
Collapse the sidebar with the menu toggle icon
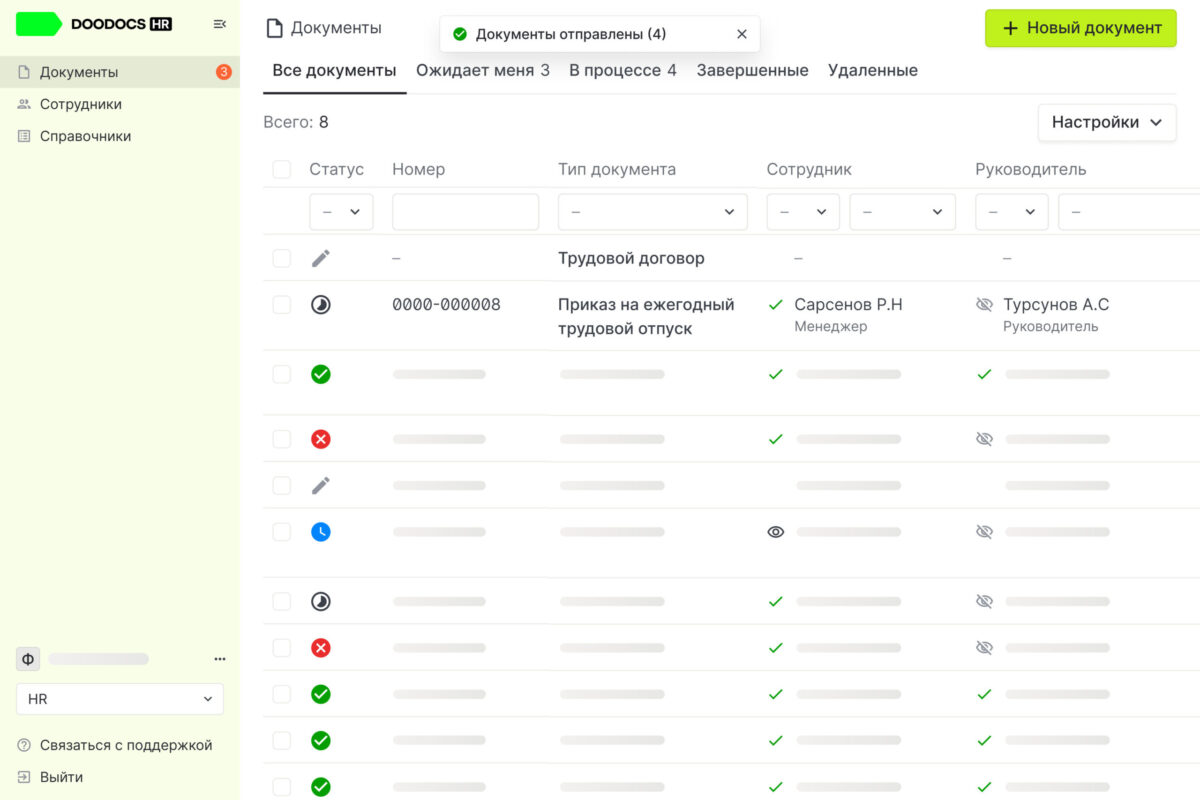(x=220, y=24)
